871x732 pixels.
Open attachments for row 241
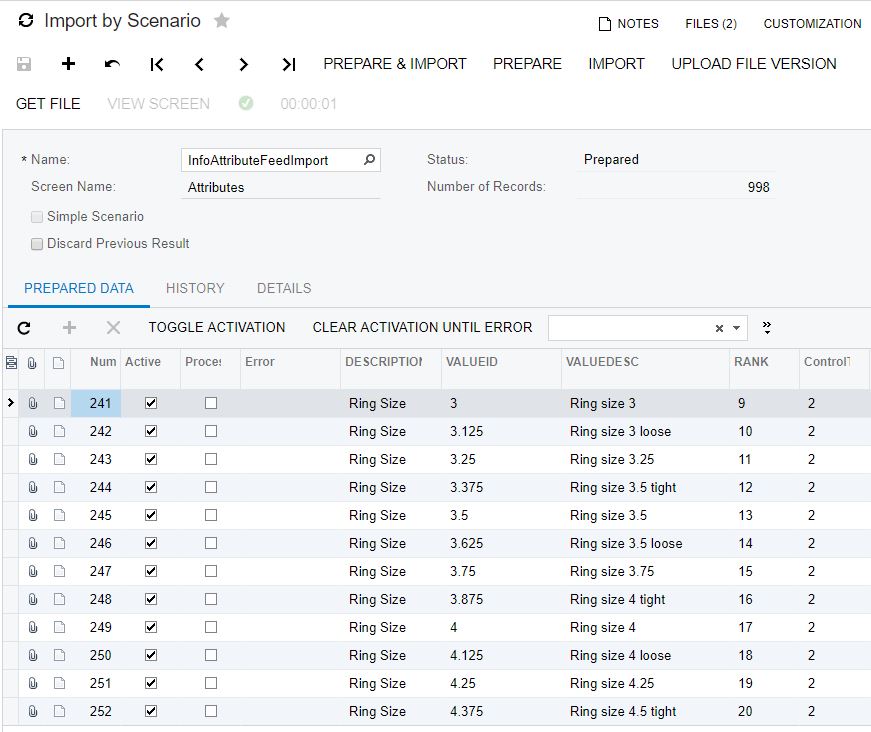[x=33, y=403]
